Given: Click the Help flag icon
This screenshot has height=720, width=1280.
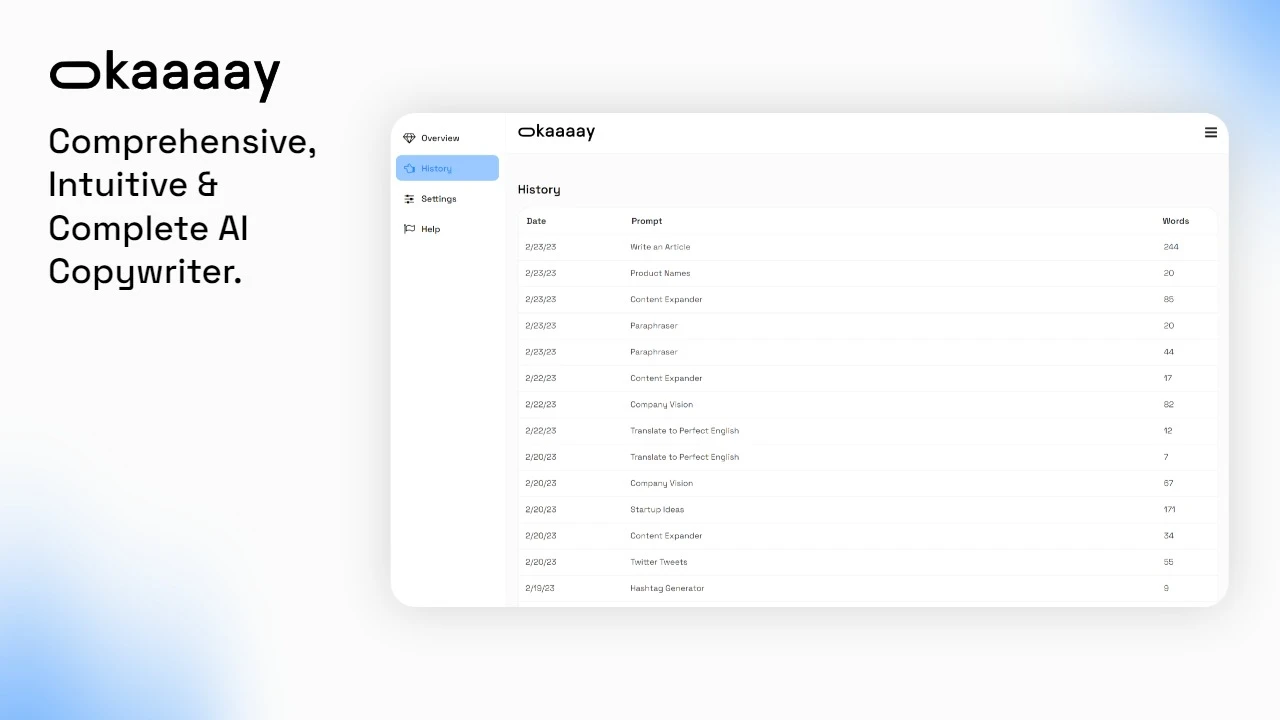Looking at the screenshot, I should [x=409, y=229].
